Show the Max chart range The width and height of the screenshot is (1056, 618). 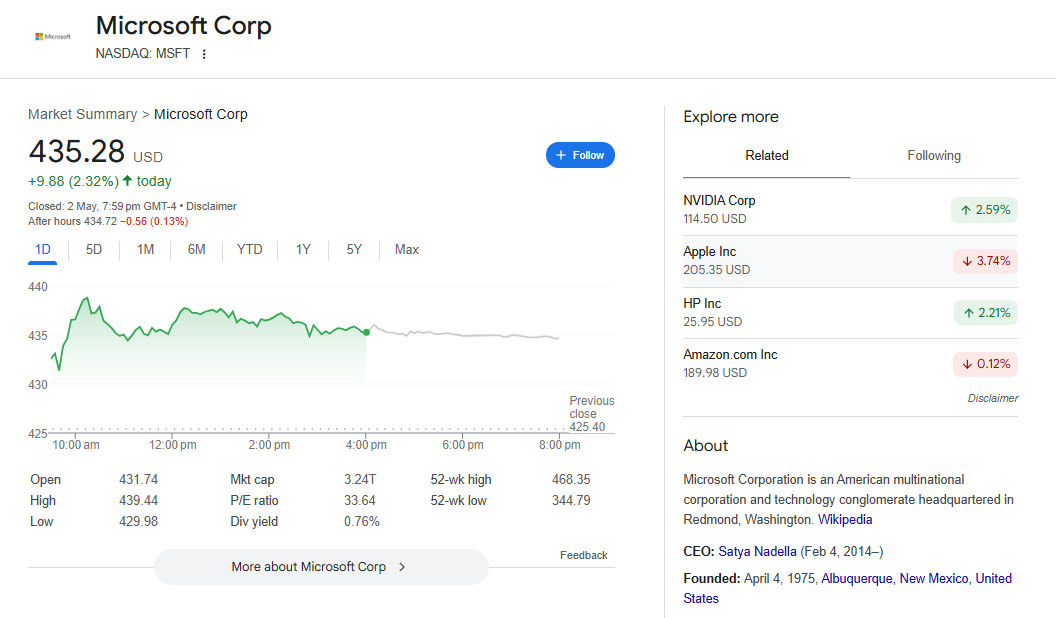click(406, 249)
